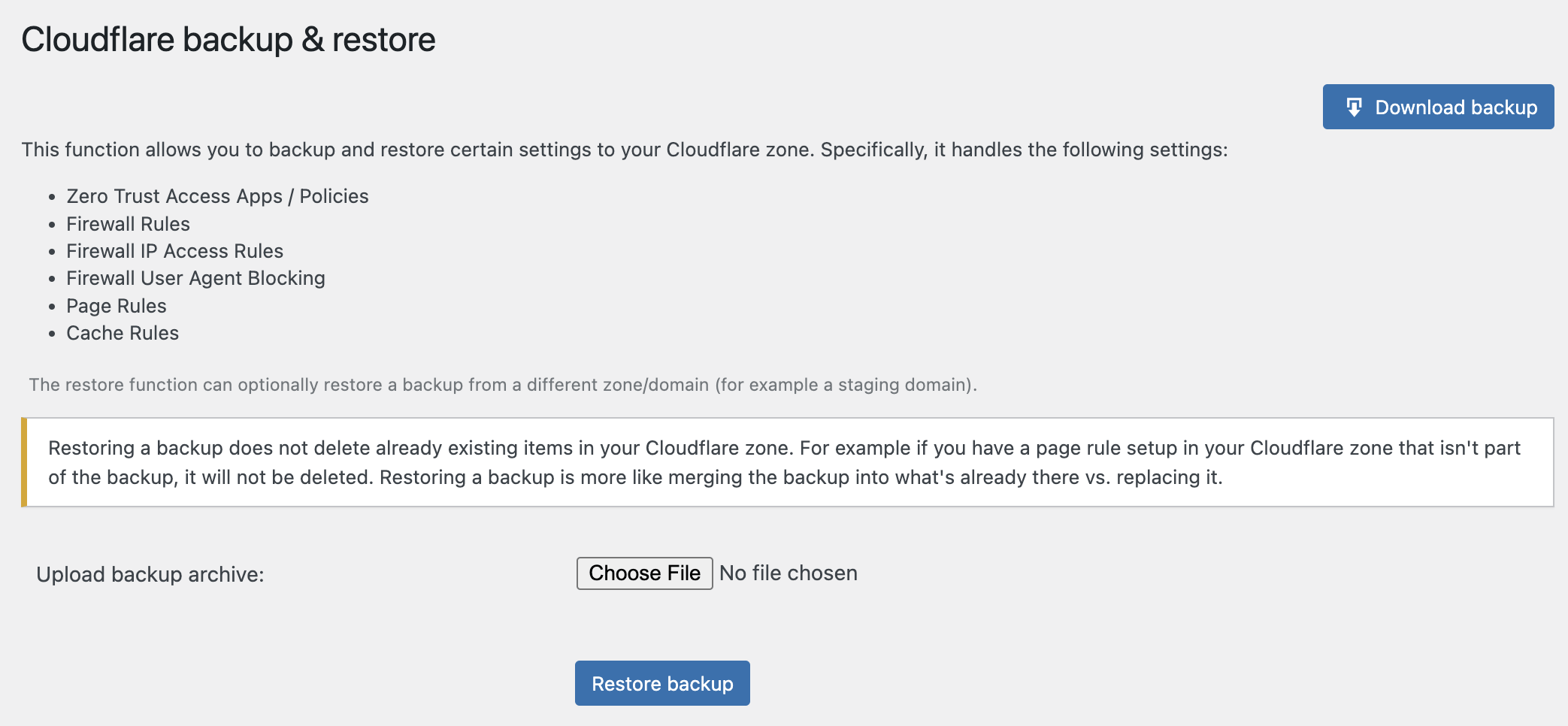
Task: Click the notice's yellow left border
Action: [24, 462]
